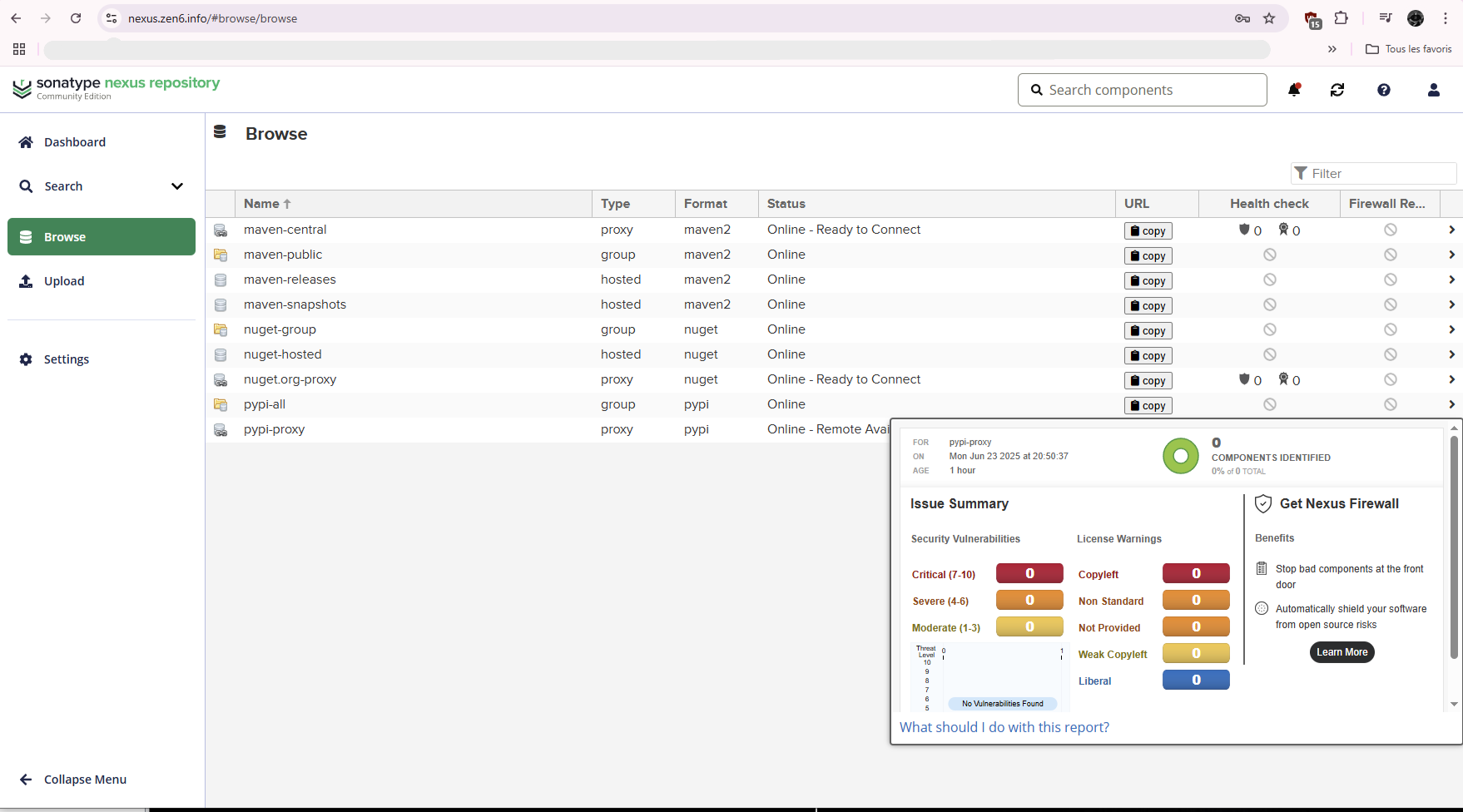Screen dimensions: 1463x812
Task: Open the user account icon
Action: coord(1433,90)
